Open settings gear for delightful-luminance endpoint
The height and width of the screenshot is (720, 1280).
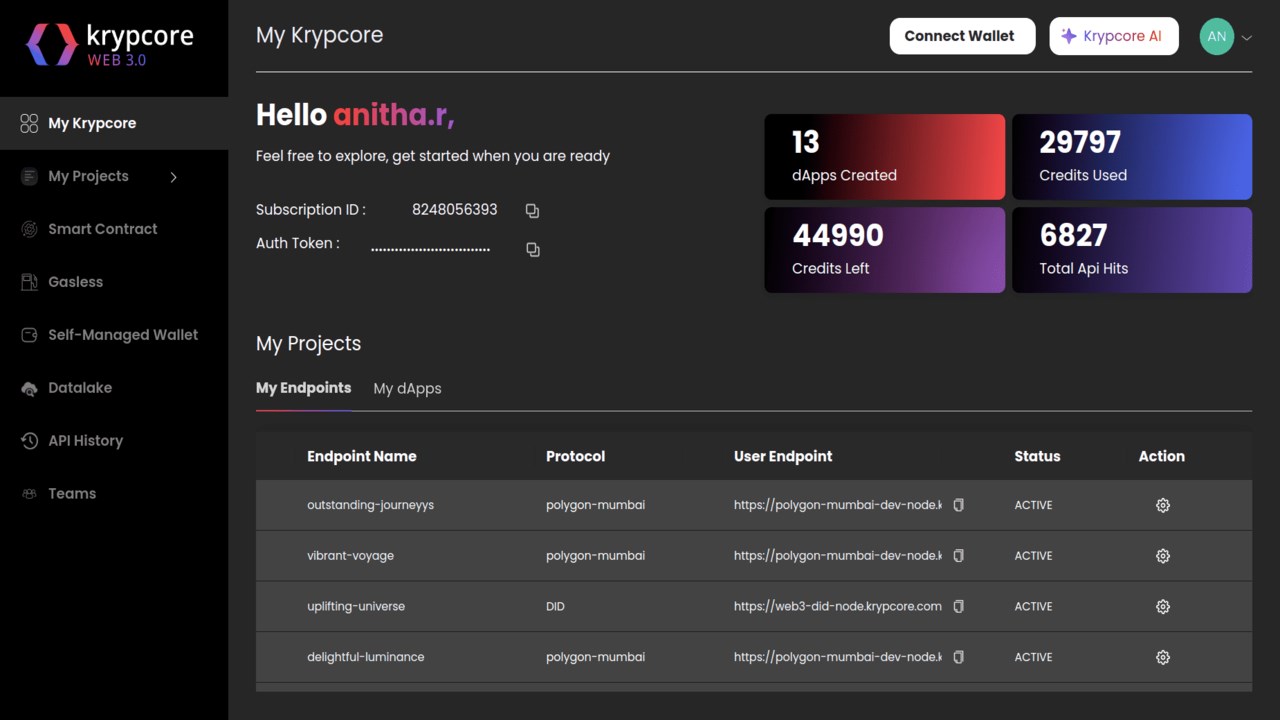1162,658
